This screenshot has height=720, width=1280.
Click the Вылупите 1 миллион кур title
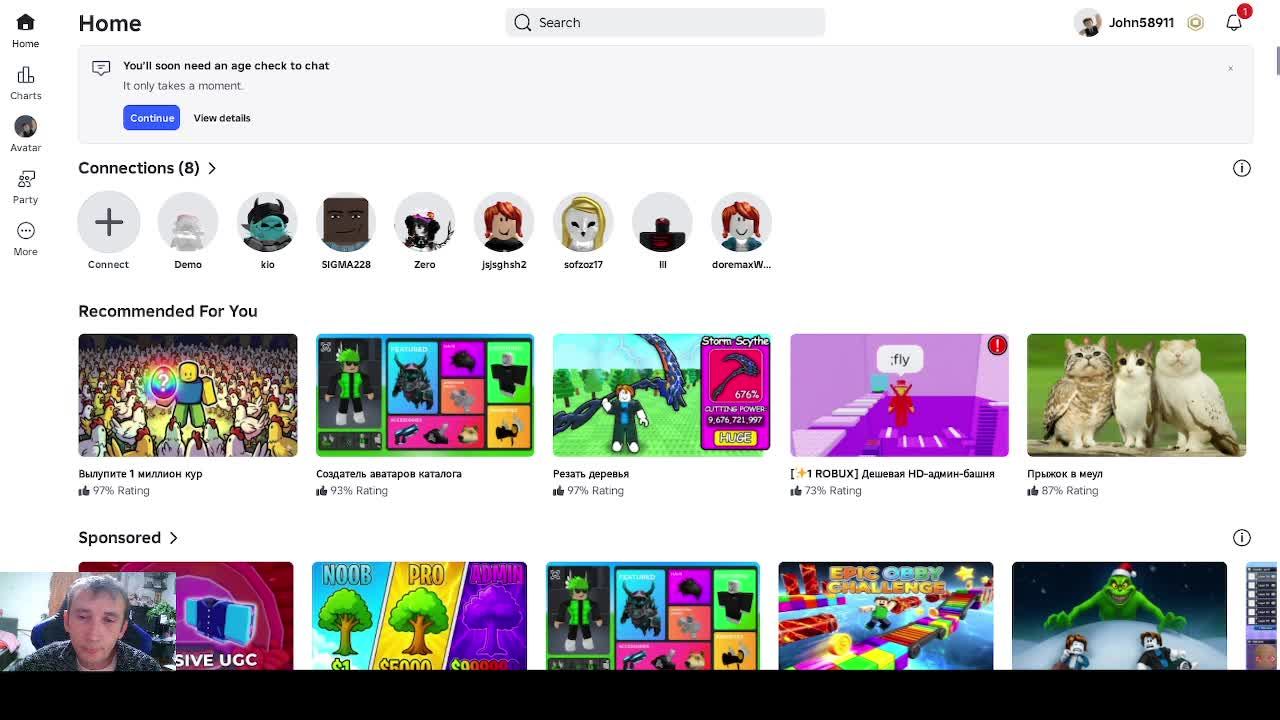point(140,474)
